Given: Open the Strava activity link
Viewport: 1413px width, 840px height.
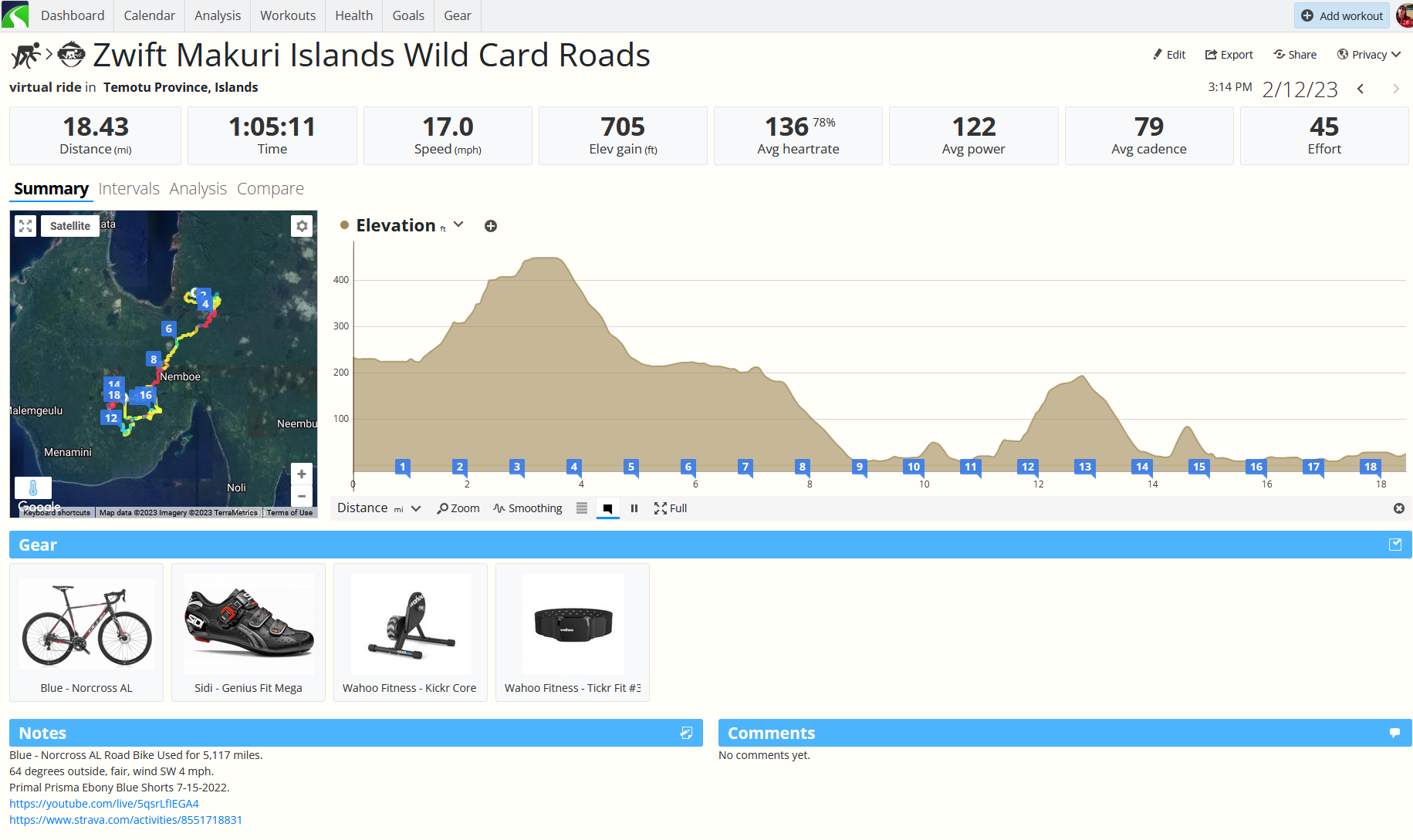Looking at the screenshot, I should point(126,820).
